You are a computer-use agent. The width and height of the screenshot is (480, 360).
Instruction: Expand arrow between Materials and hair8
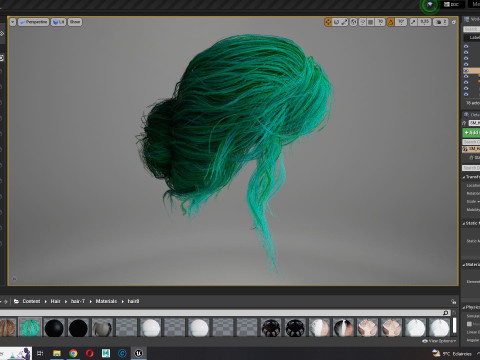click(x=122, y=301)
